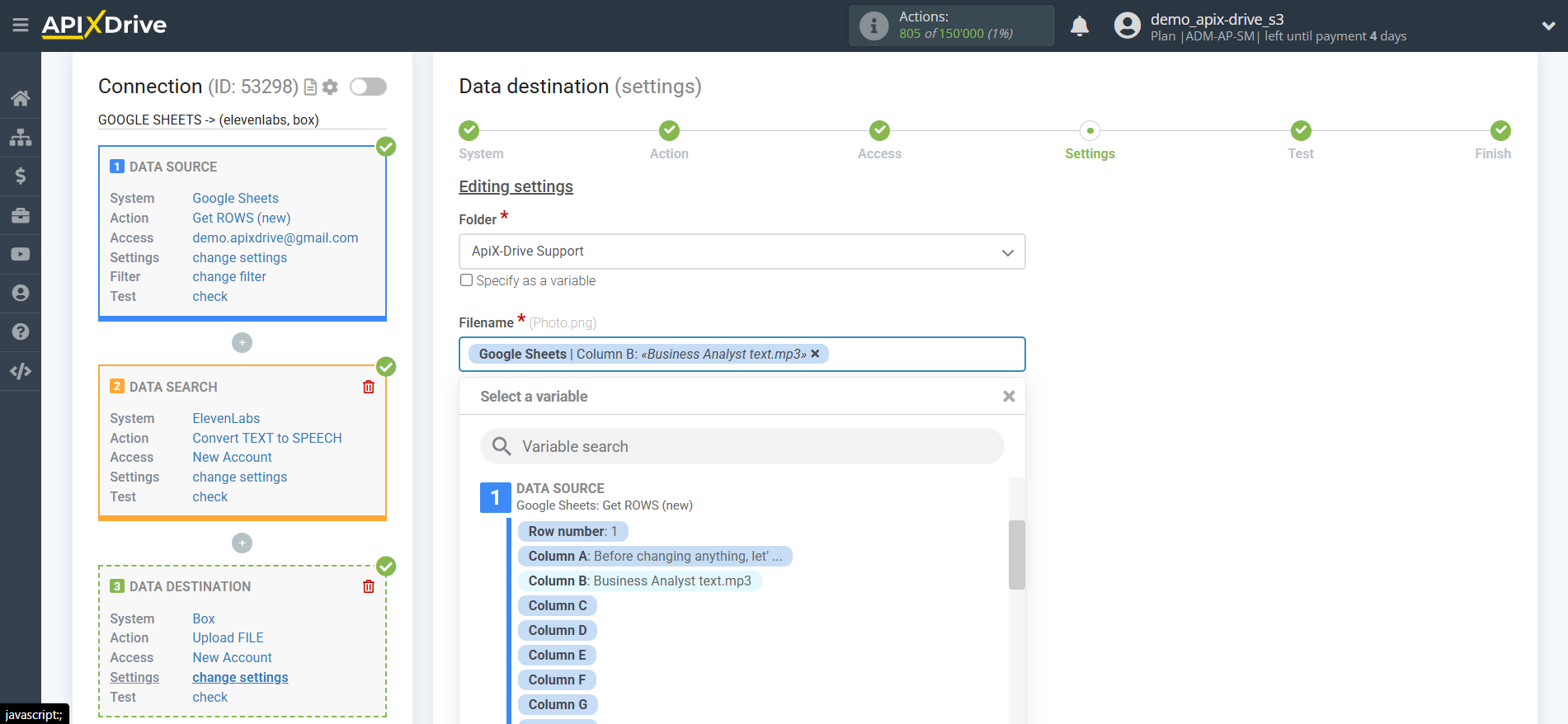The height and width of the screenshot is (724, 1568).
Task: Select Column B Business Analyst text.mp3
Action: click(x=639, y=581)
